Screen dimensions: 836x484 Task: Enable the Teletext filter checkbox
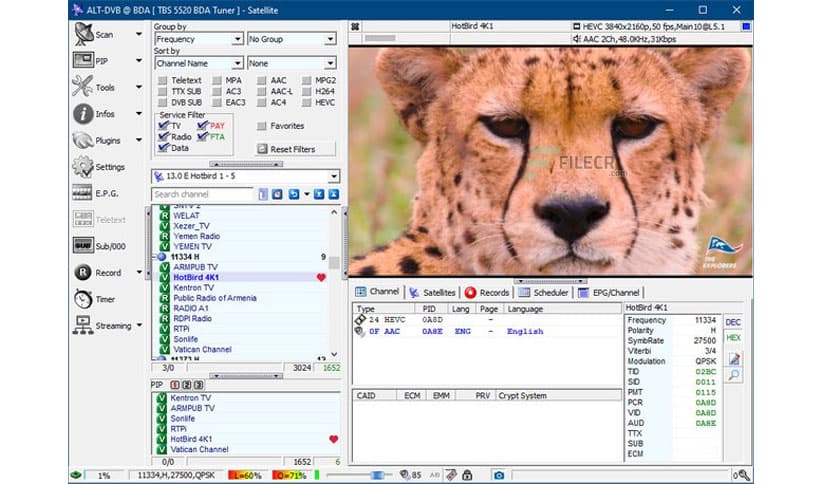pyautogui.click(x=163, y=80)
